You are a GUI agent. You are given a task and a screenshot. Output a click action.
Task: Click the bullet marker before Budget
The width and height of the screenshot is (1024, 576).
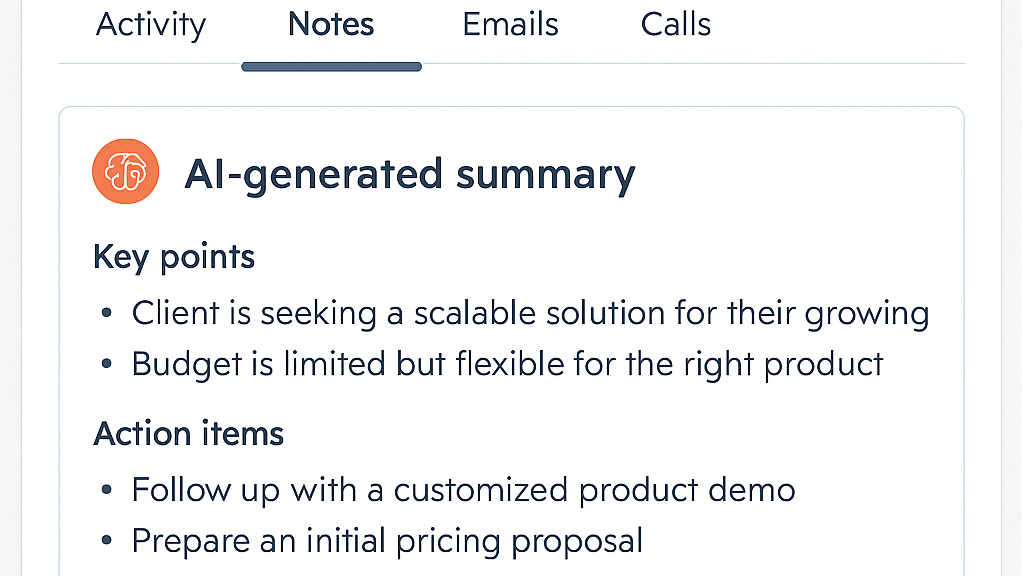click(106, 364)
